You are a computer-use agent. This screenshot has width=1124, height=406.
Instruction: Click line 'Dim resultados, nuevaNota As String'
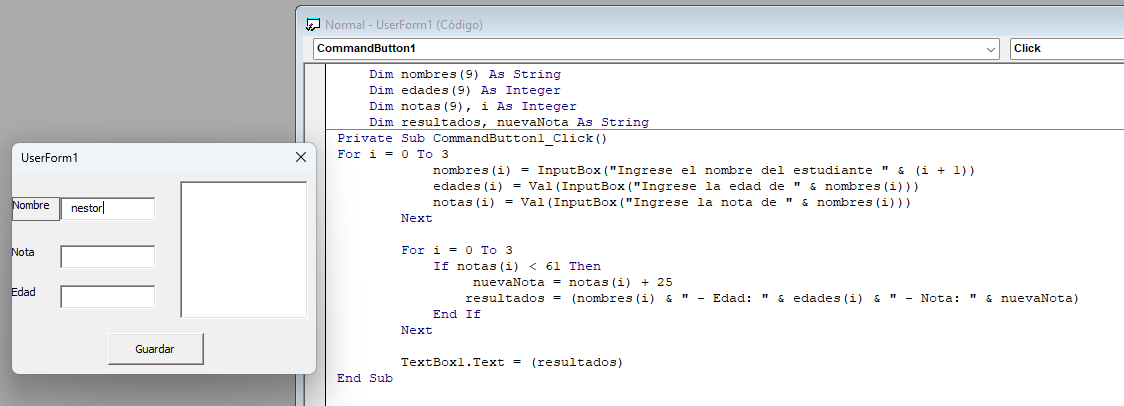(x=509, y=122)
